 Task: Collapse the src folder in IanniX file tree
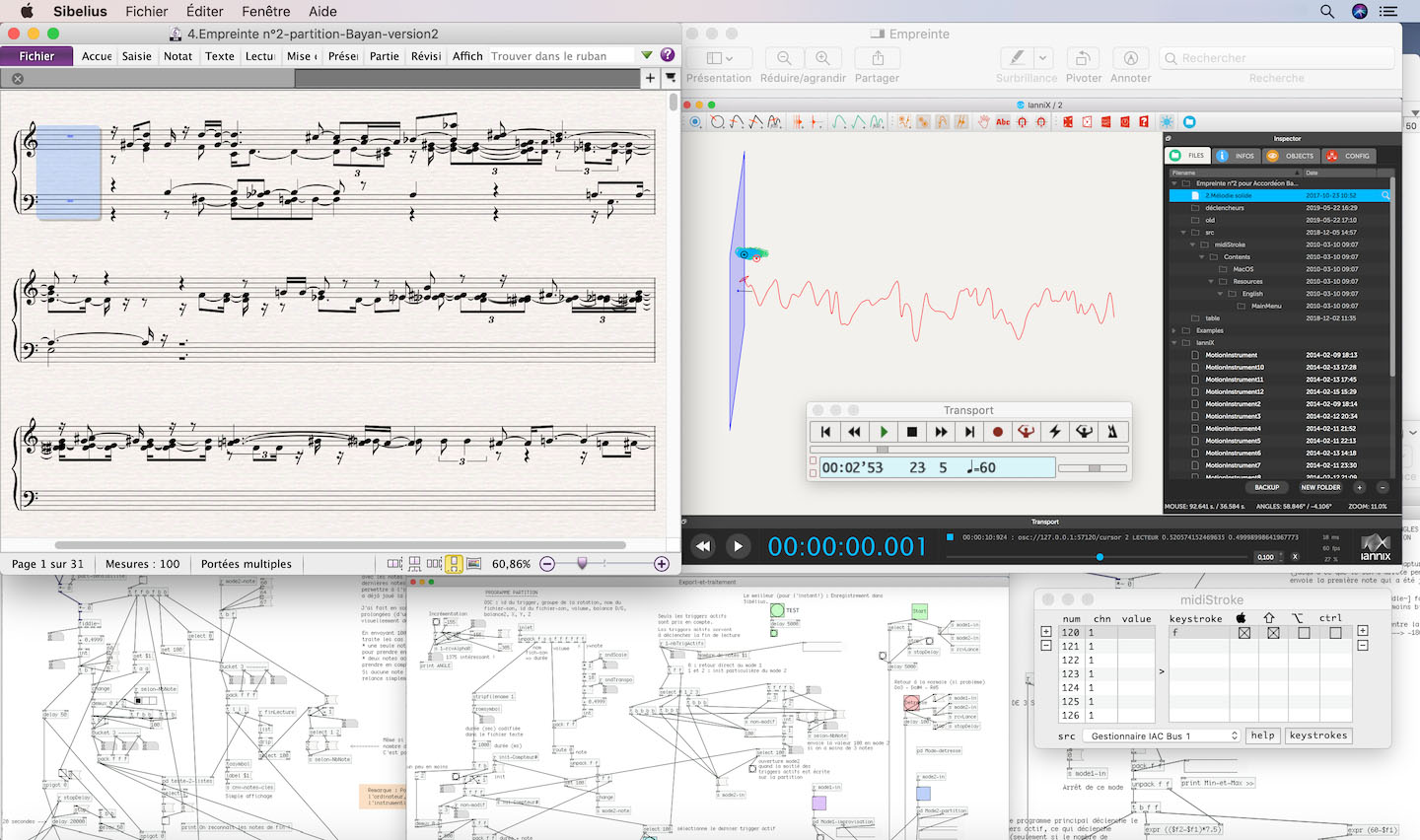coord(1183,233)
